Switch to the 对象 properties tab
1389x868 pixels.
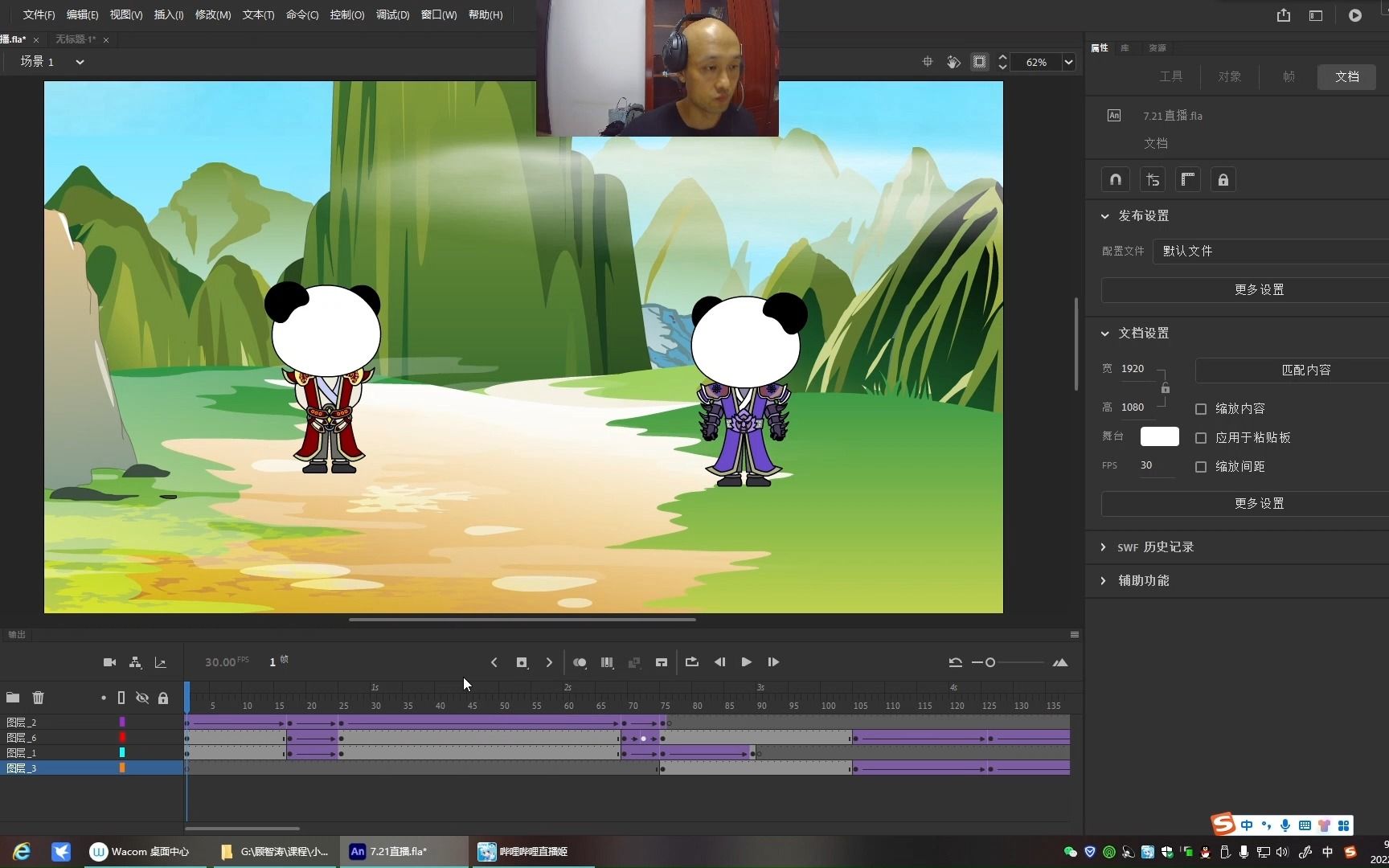(1229, 76)
